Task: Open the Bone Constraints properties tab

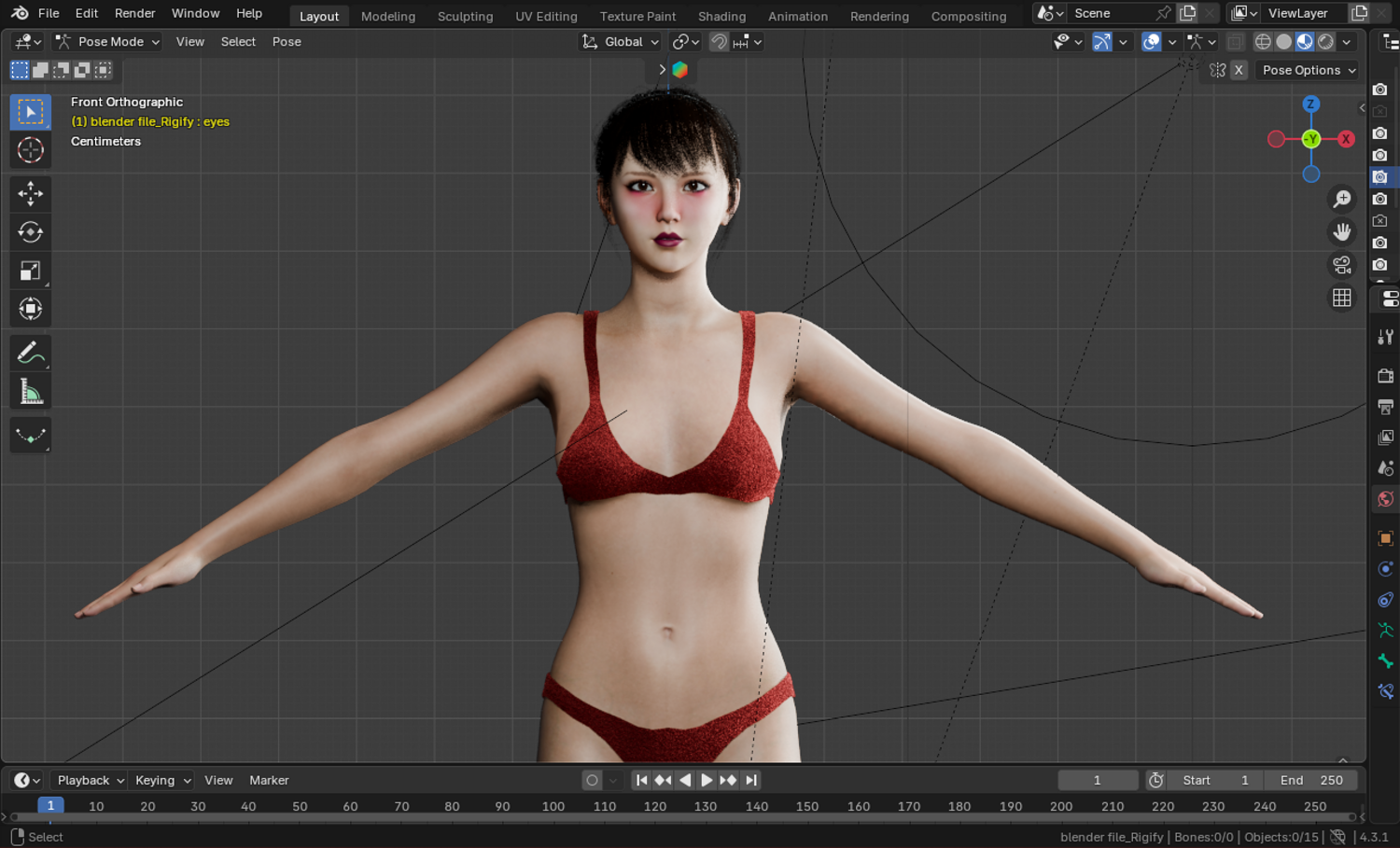Action: tap(1386, 692)
